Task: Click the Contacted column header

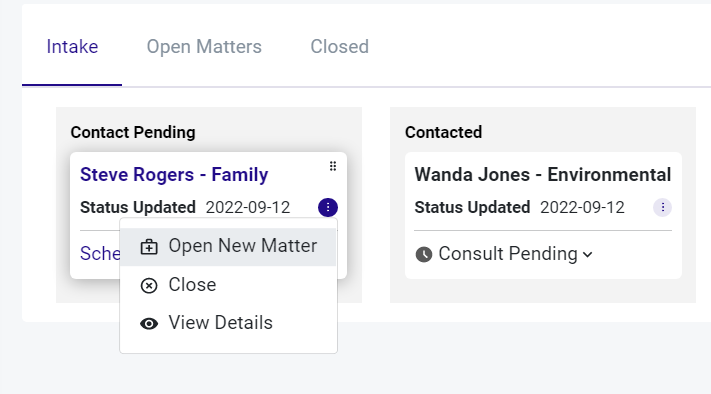Action: point(443,132)
